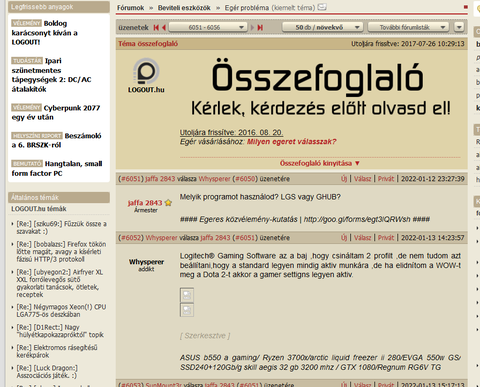Click the small red square at top right

point(465,7)
